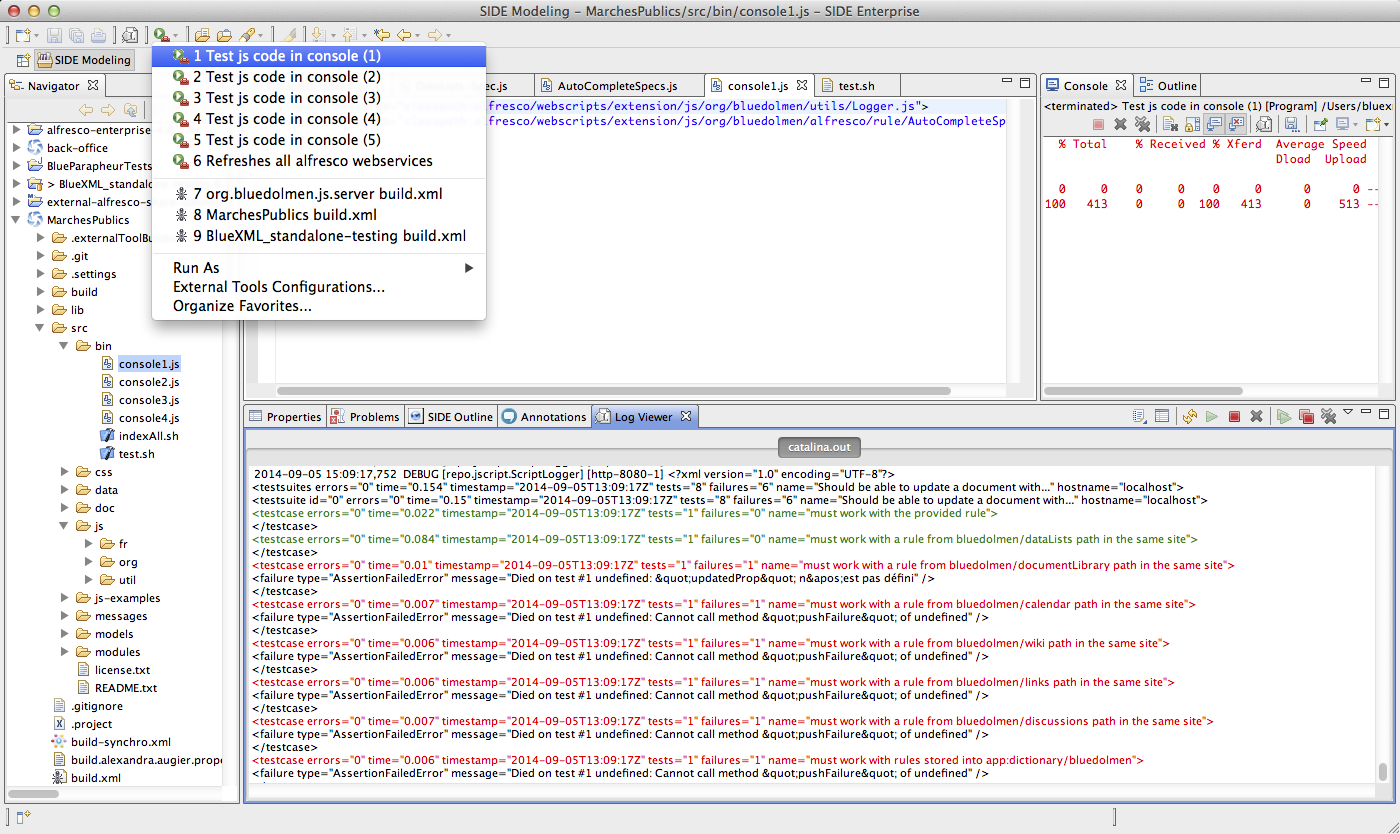Expand the modules folder
This screenshot has width=1400, height=834.
(x=64, y=652)
